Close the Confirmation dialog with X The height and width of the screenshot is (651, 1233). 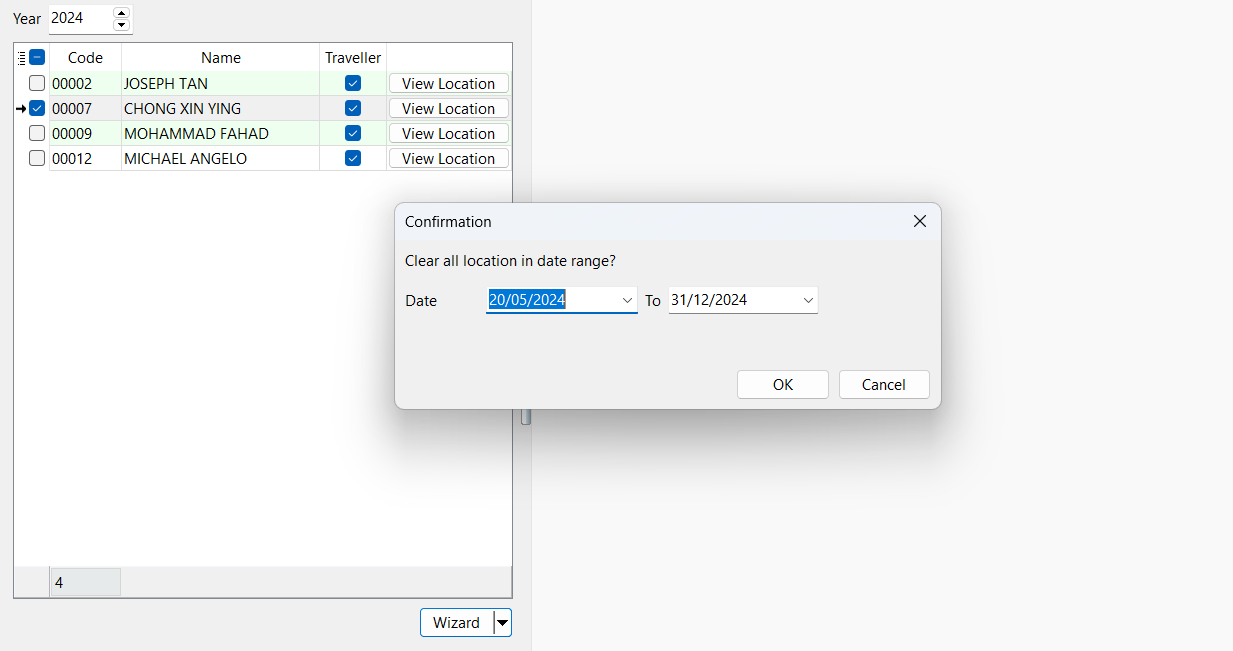point(920,221)
